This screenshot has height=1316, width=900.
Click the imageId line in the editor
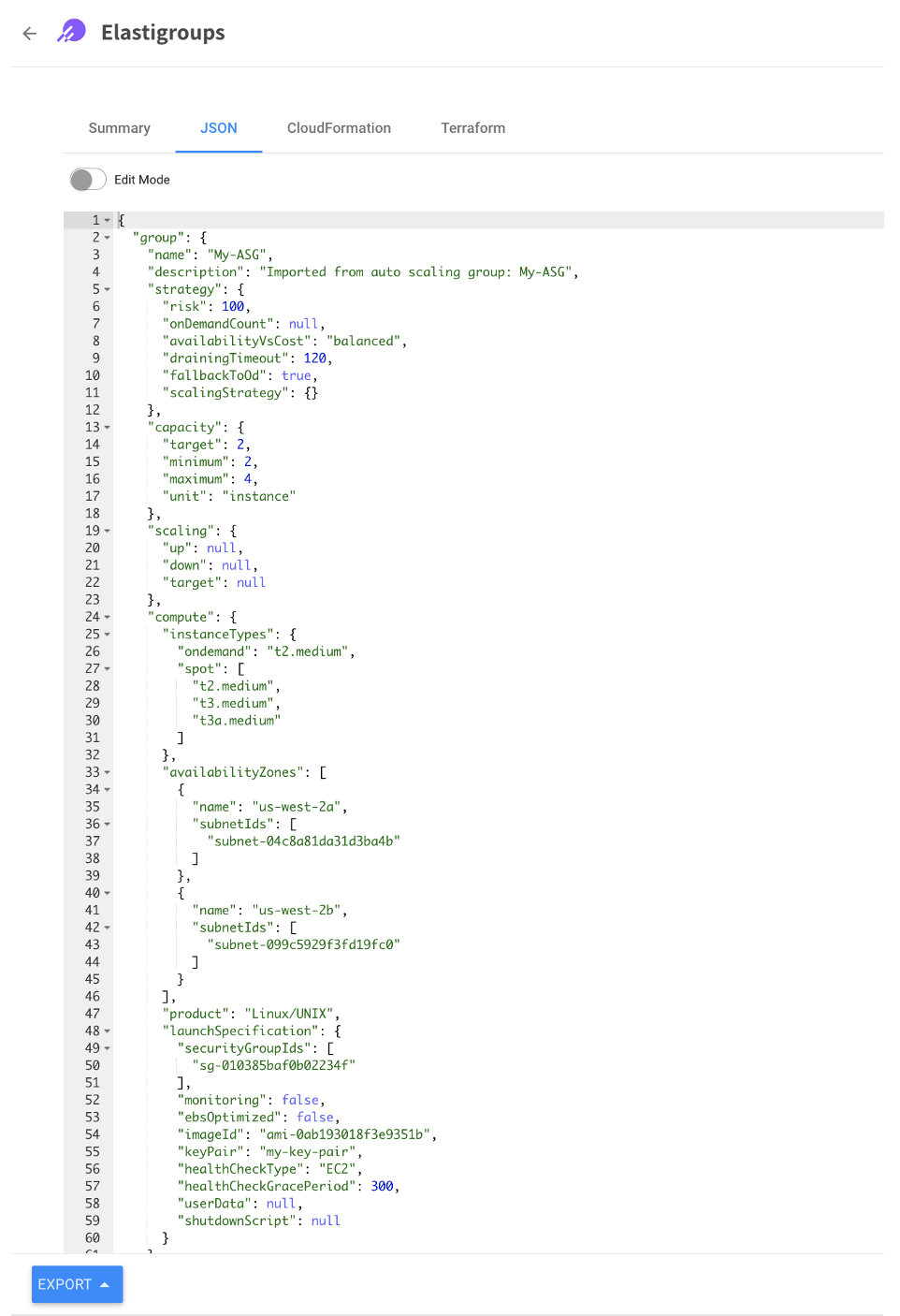[307, 1134]
